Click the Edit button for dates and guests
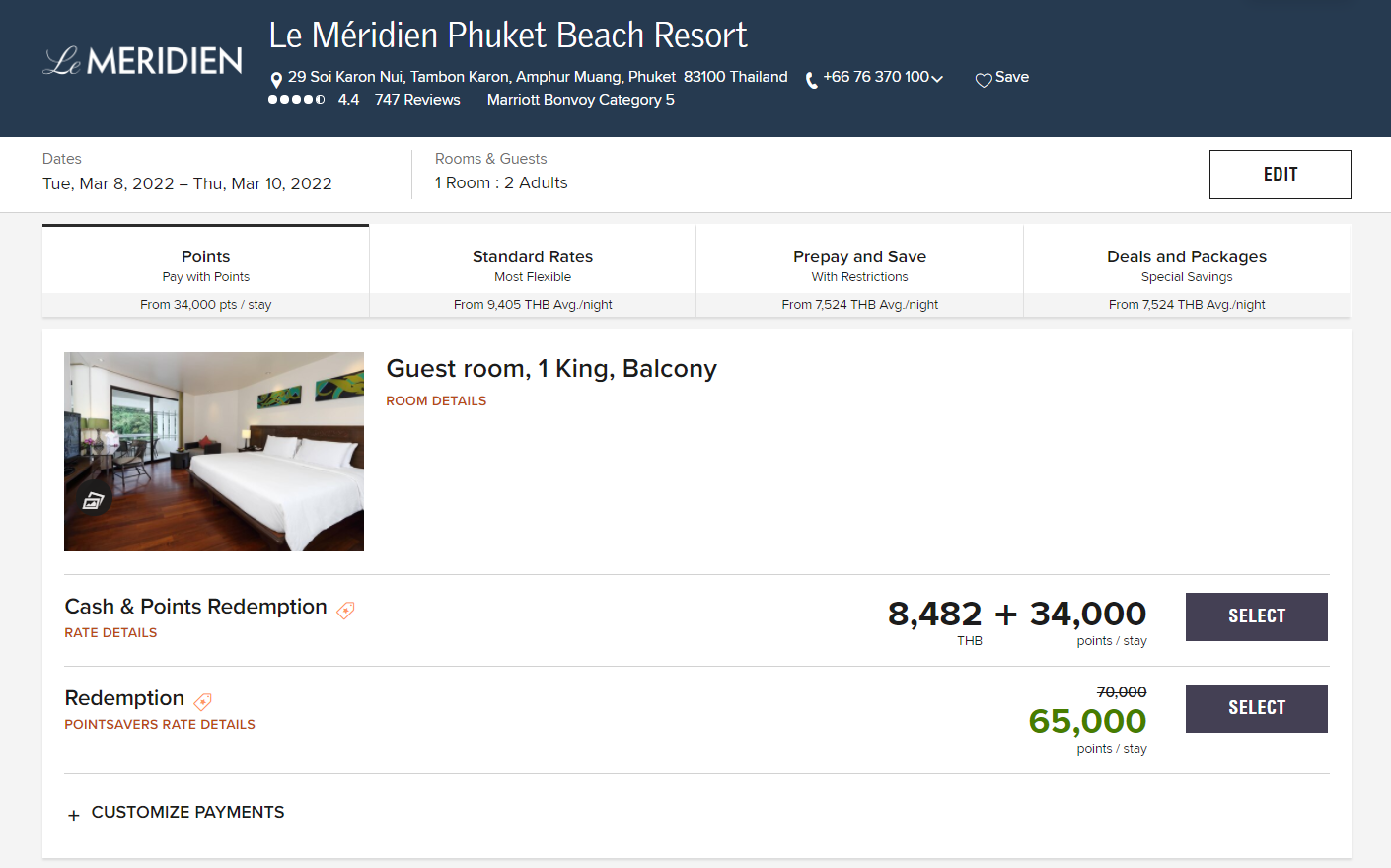Image resolution: width=1391 pixels, height=868 pixels. pyautogui.click(x=1280, y=174)
